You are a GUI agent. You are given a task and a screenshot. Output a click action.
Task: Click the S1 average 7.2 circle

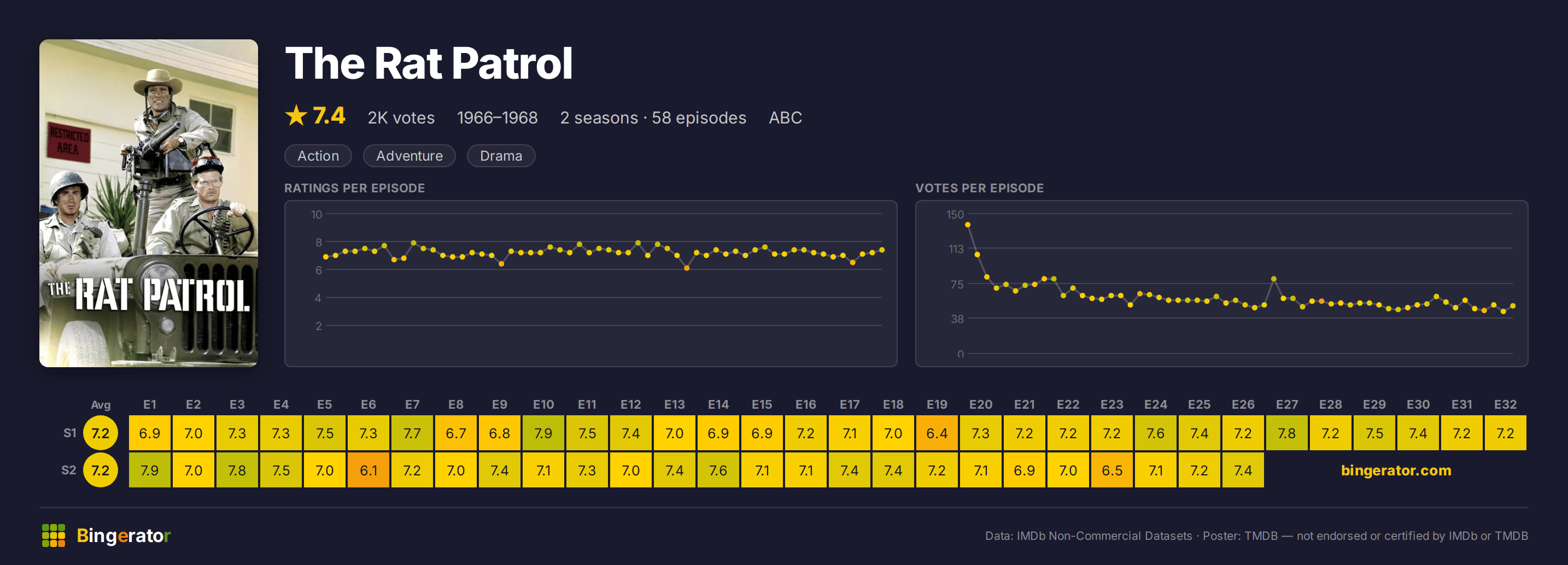tap(101, 433)
